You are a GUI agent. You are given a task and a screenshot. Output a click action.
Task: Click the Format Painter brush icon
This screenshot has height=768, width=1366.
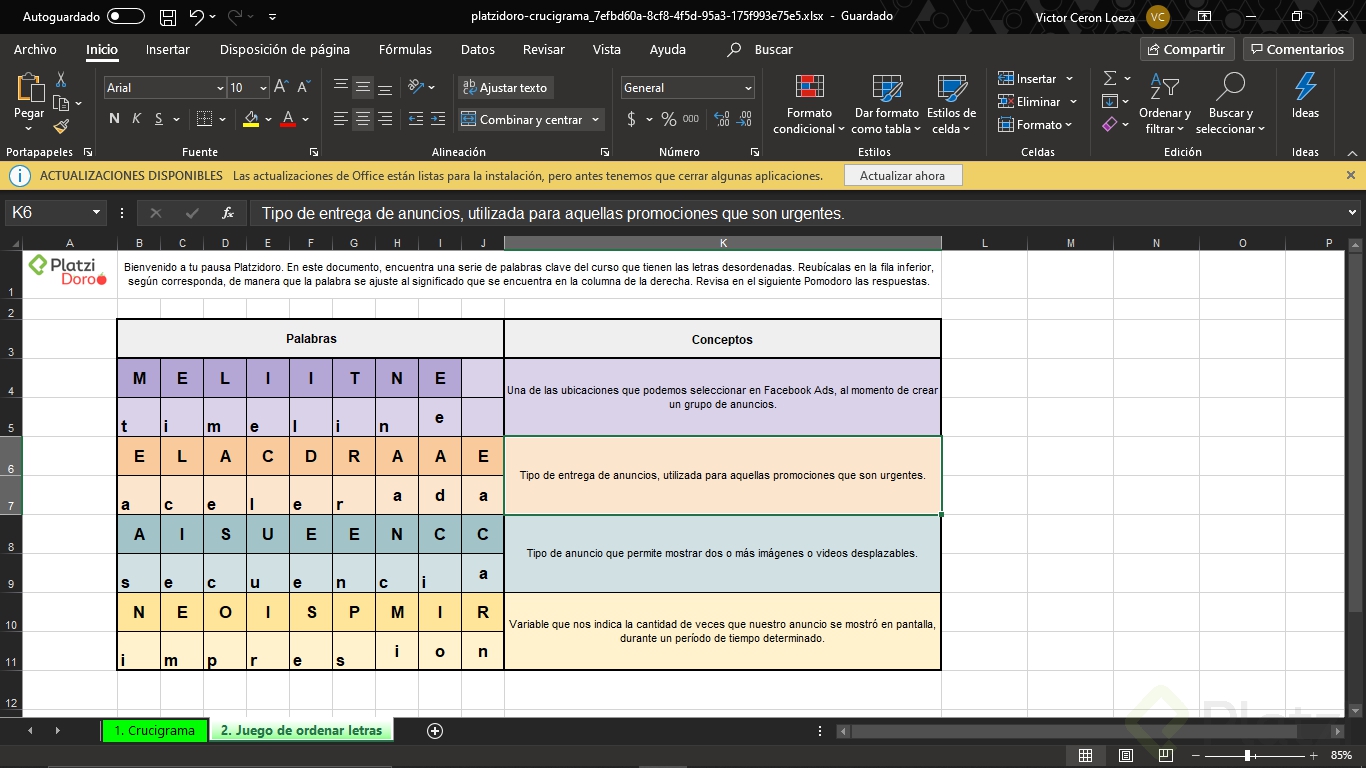click(61, 126)
